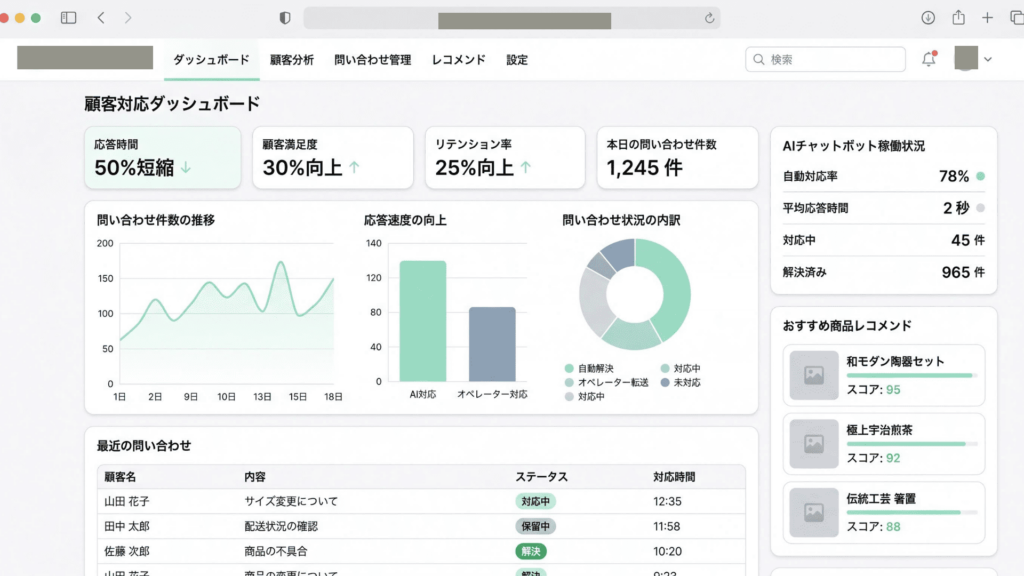Viewport: 1024px width, 576px height.
Task: Reload the page with the refresh icon
Action: [709, 18]
